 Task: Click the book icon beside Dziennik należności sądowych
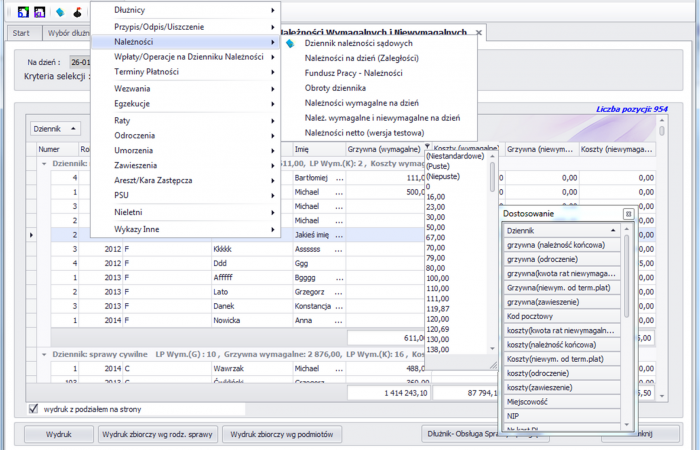pos(290,43)
